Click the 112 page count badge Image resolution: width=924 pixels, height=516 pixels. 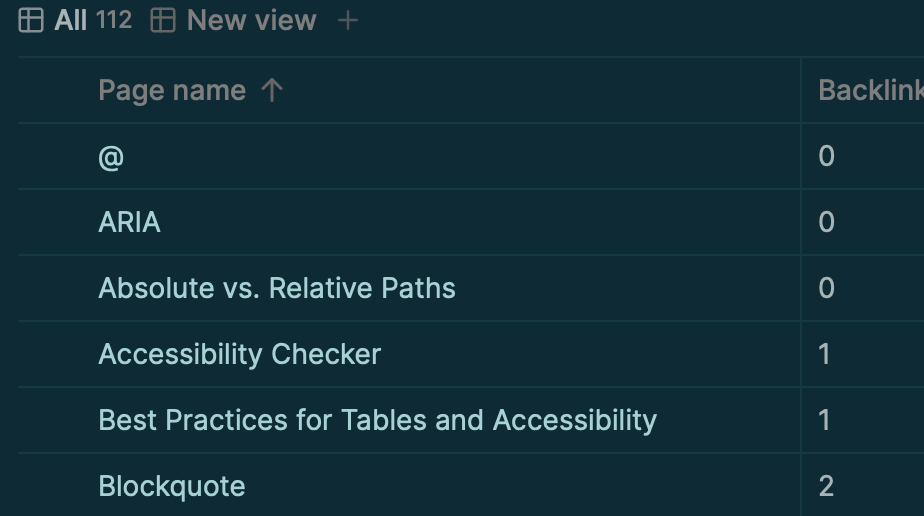point(114,20)
